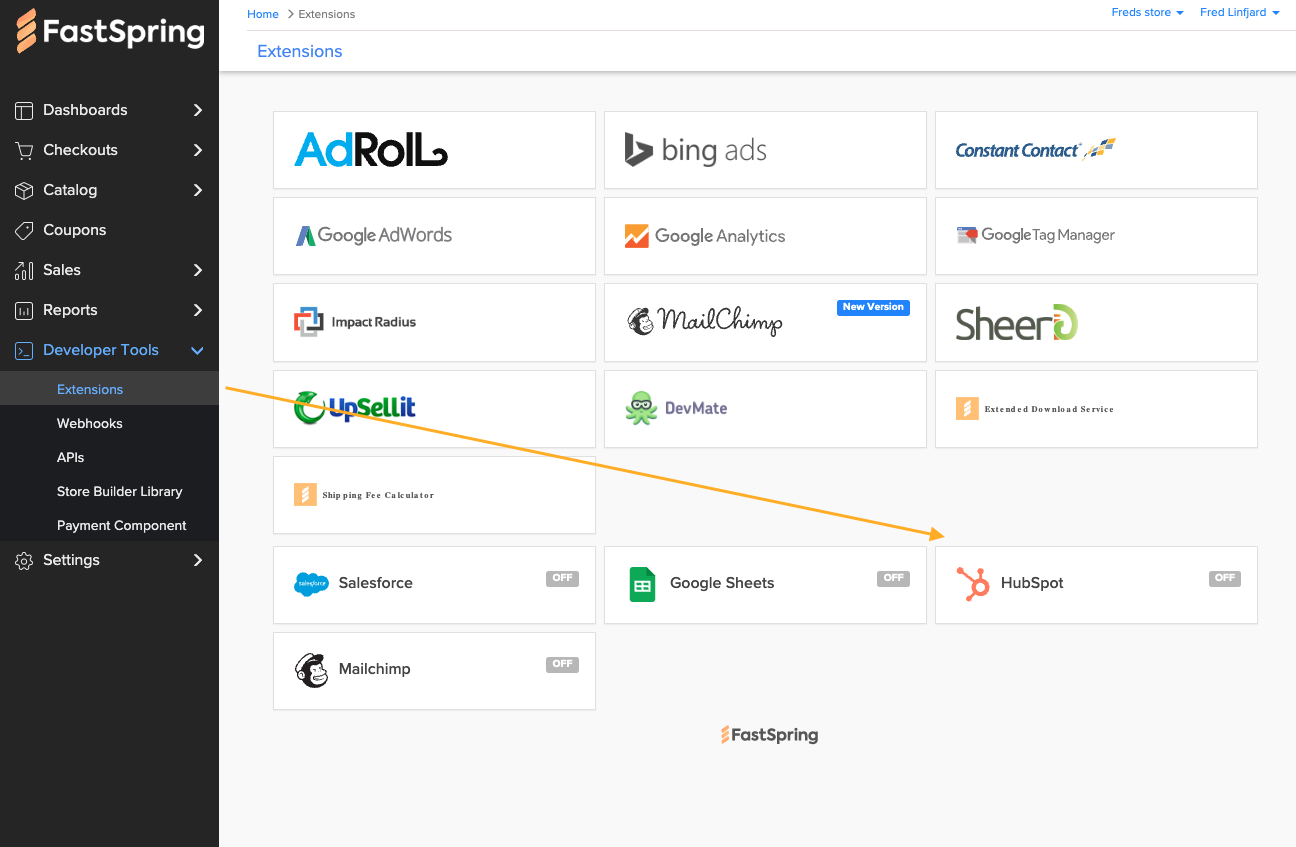Toggle the HubSpot OFF badge
Image resolution: width=1296 pixels, height=847 pixels.
pyautogui.click(x=1224, y=578)
